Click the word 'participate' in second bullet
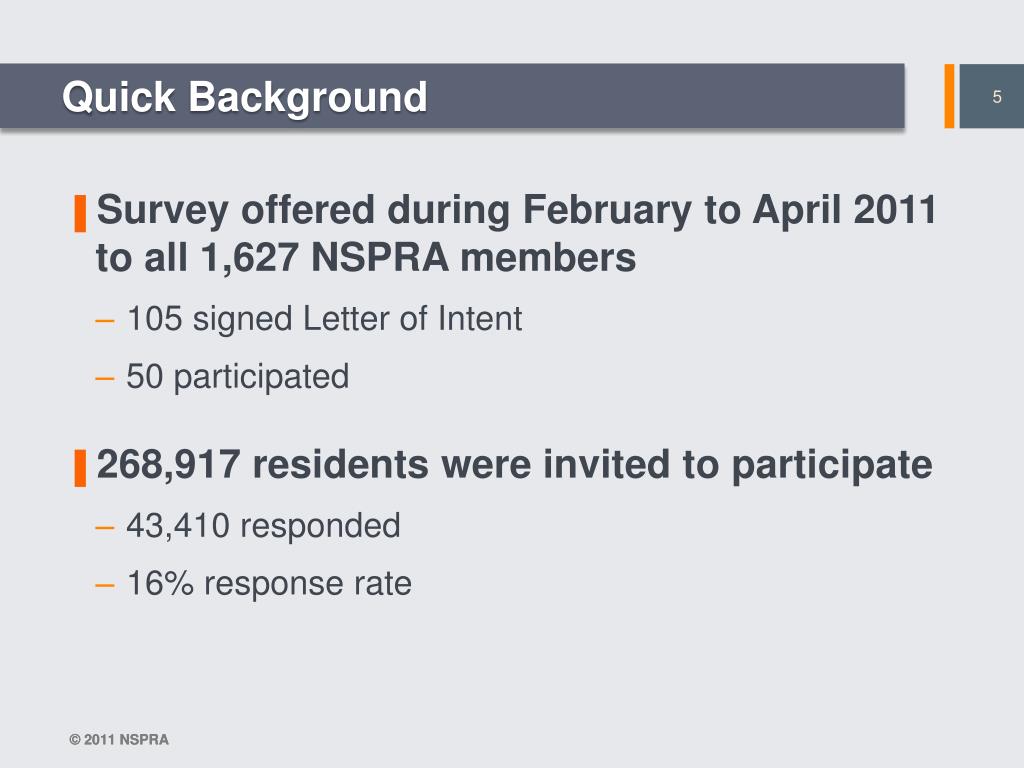 pos(832,466)
